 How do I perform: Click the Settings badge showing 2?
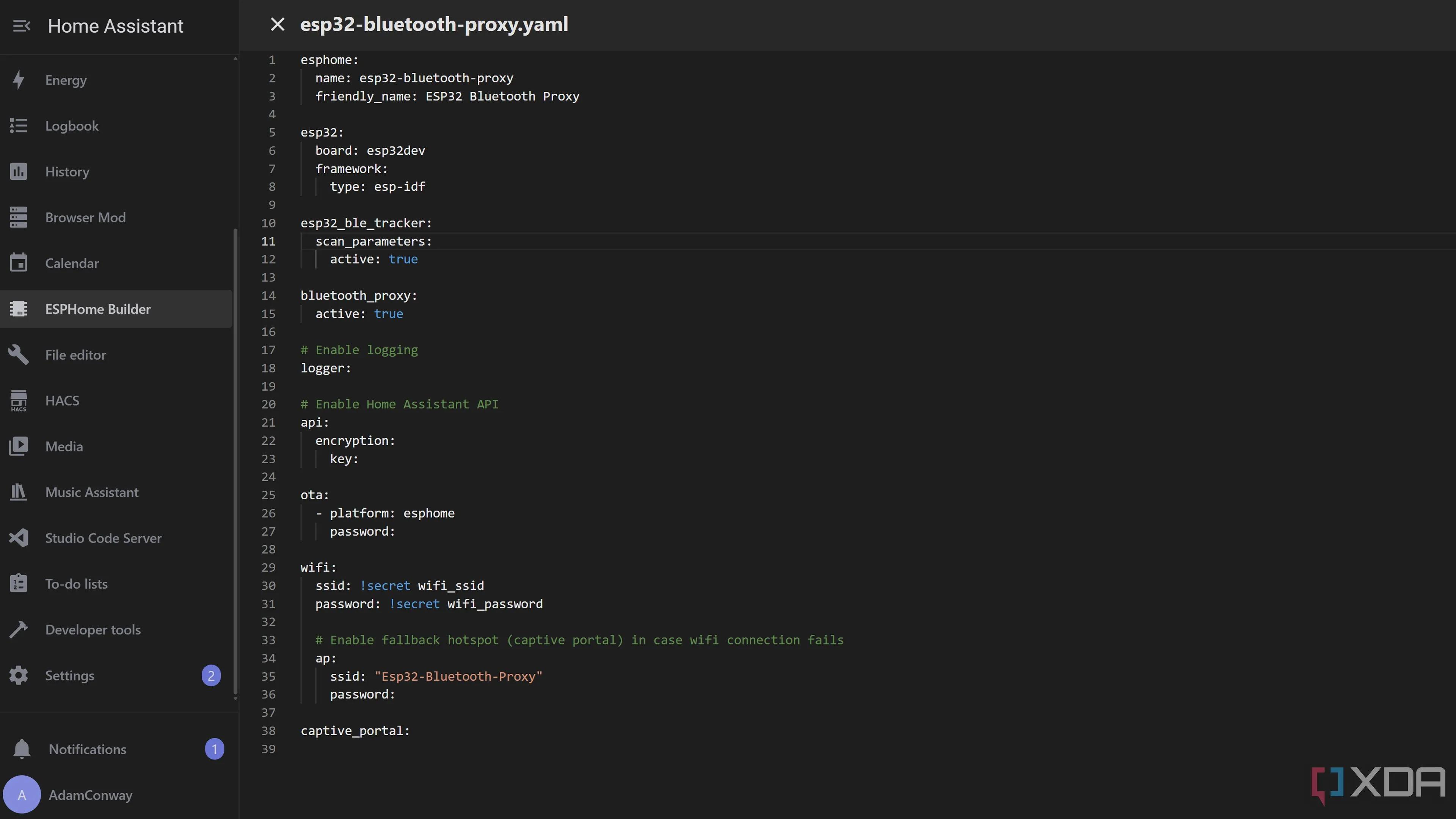211,675
